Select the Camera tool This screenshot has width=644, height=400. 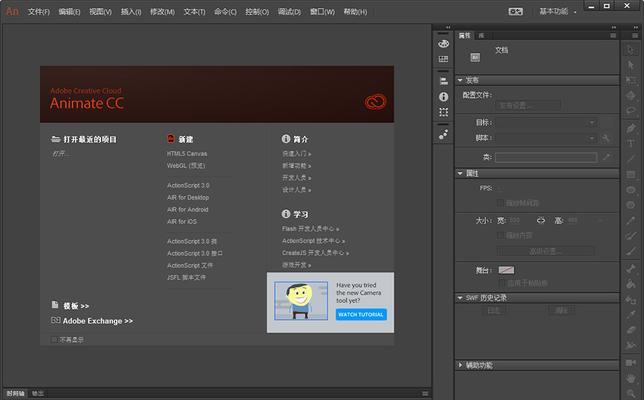pyautogui.click(x=631, y=363)
